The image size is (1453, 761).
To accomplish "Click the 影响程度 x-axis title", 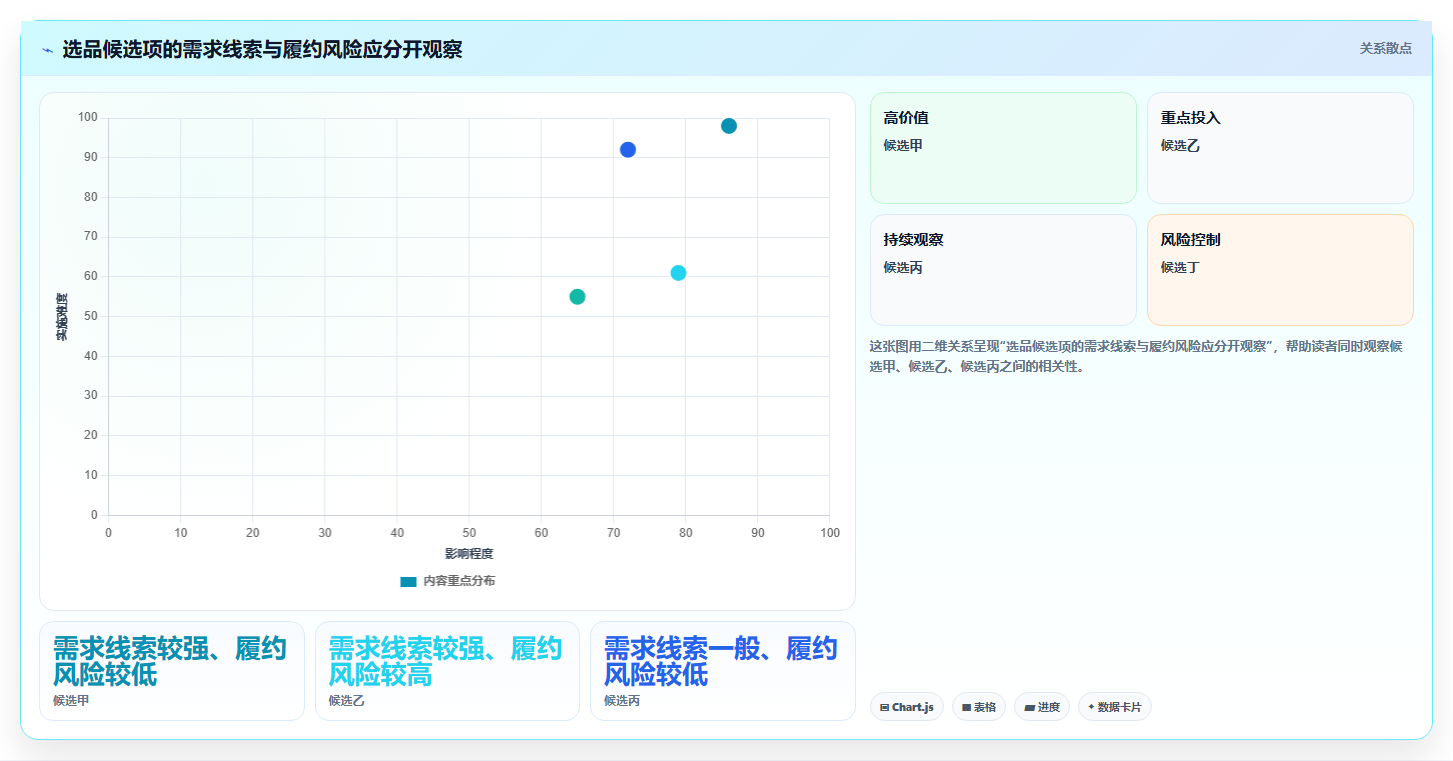I will tap(469, 553).
